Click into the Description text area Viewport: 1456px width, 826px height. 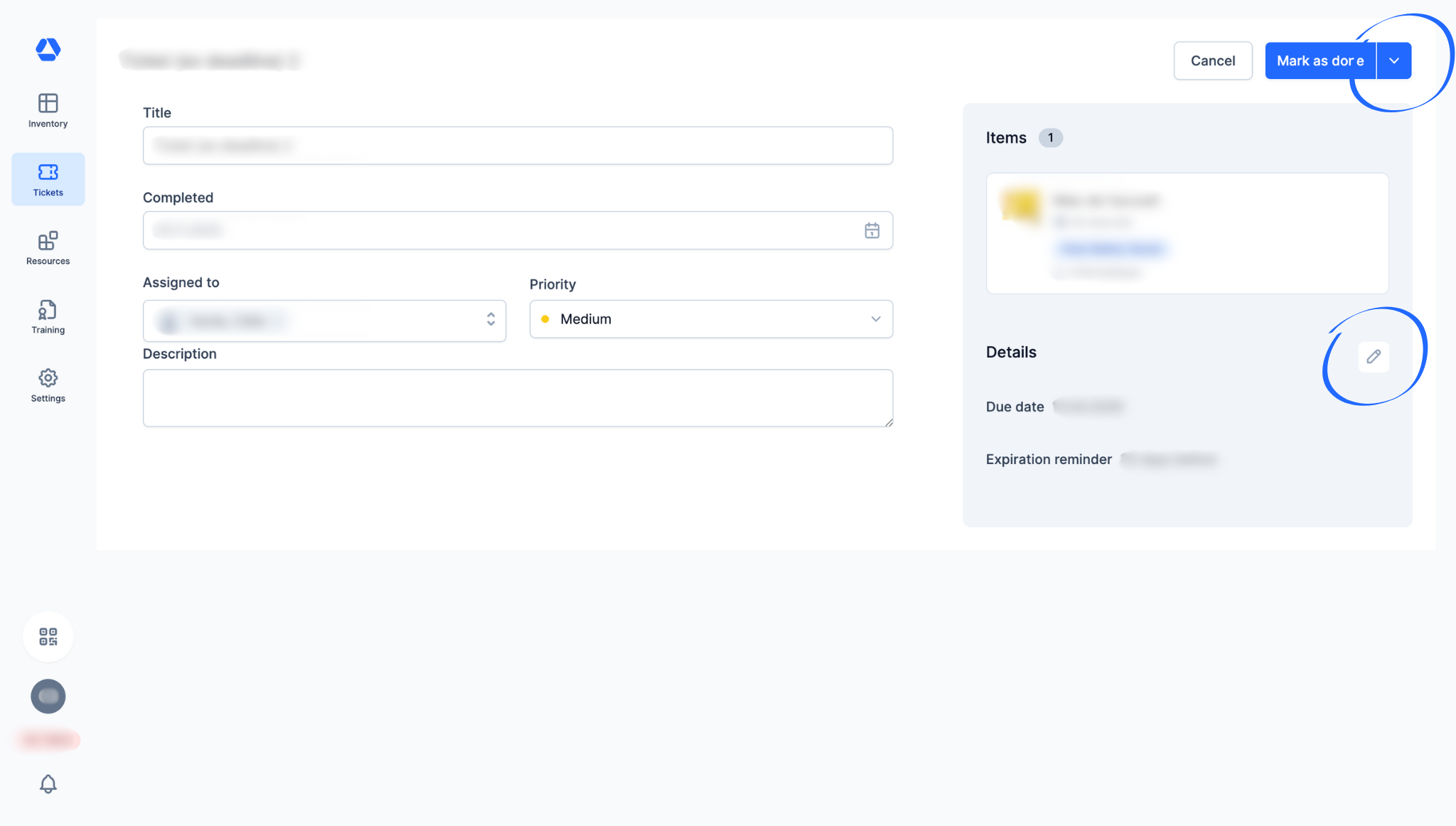[x=517, y=397]
